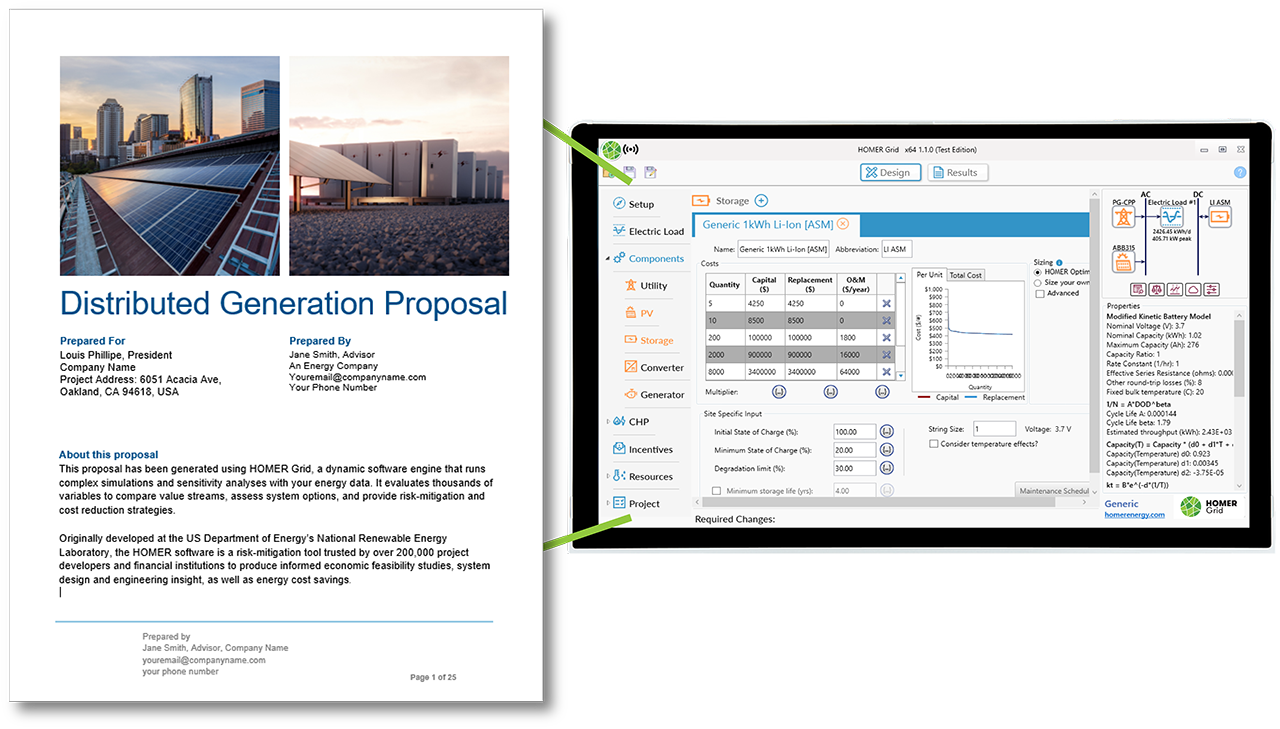Close the Generic 1kWh Li-Ion tab
The image size is (1280, 729).
[843, 224]
